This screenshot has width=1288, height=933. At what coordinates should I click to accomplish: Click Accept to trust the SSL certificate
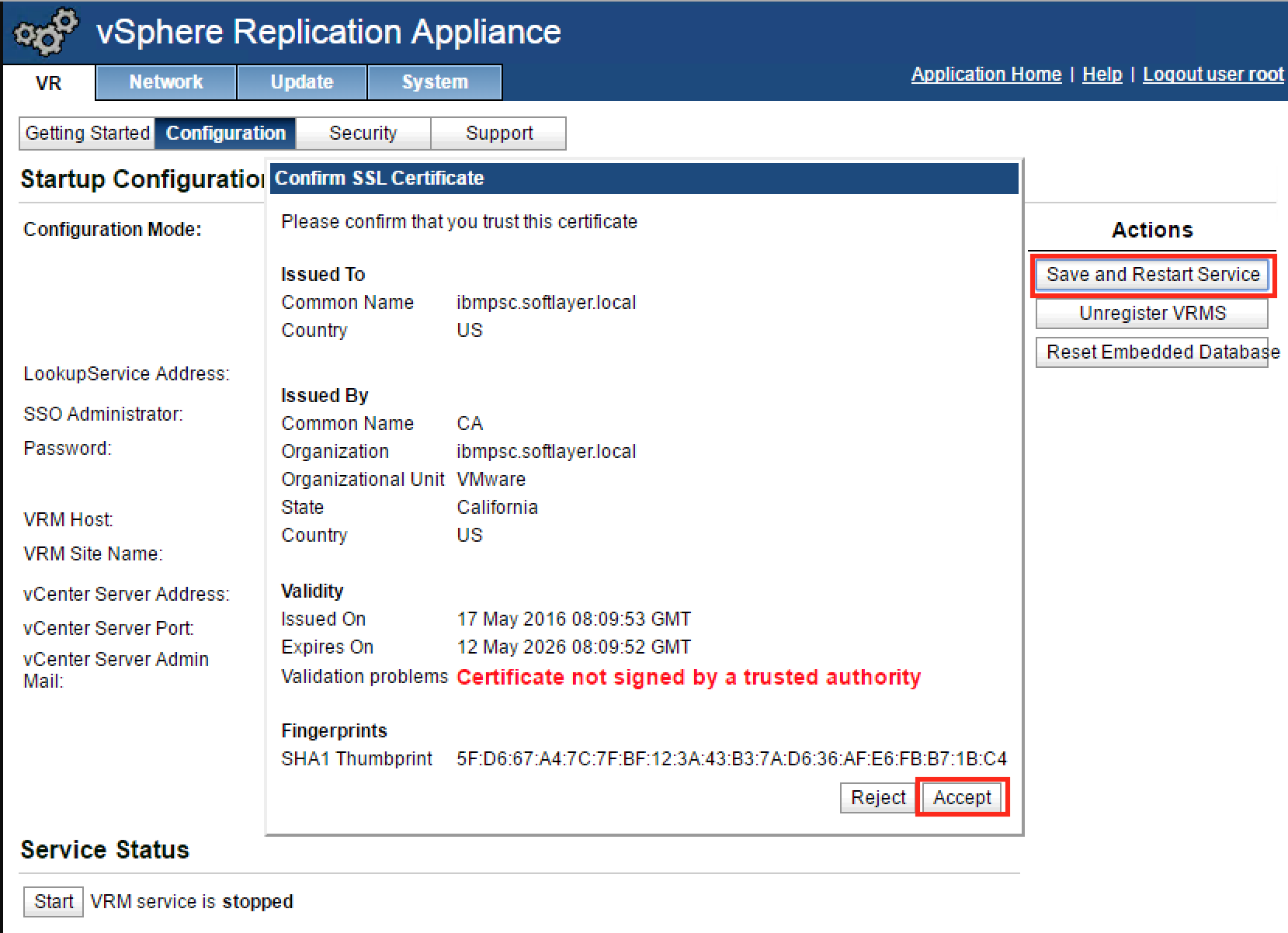962,797
